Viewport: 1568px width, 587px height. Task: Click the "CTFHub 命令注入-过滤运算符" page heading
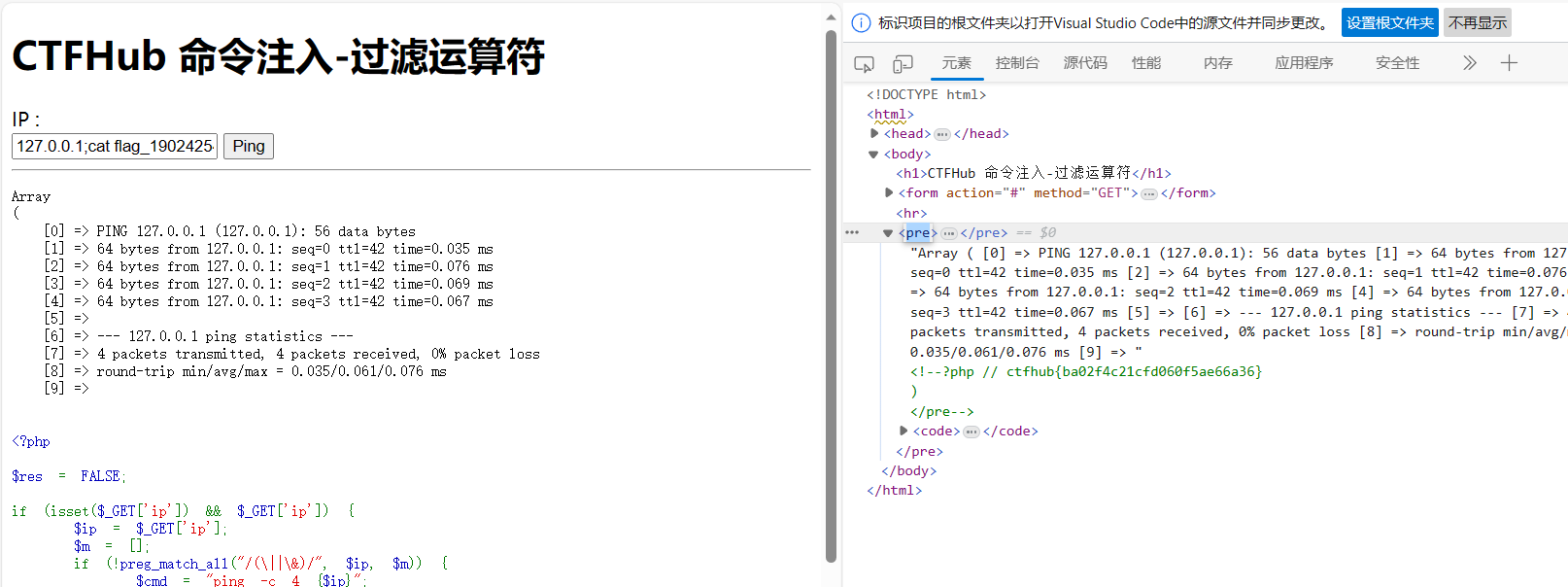[278, 56]
